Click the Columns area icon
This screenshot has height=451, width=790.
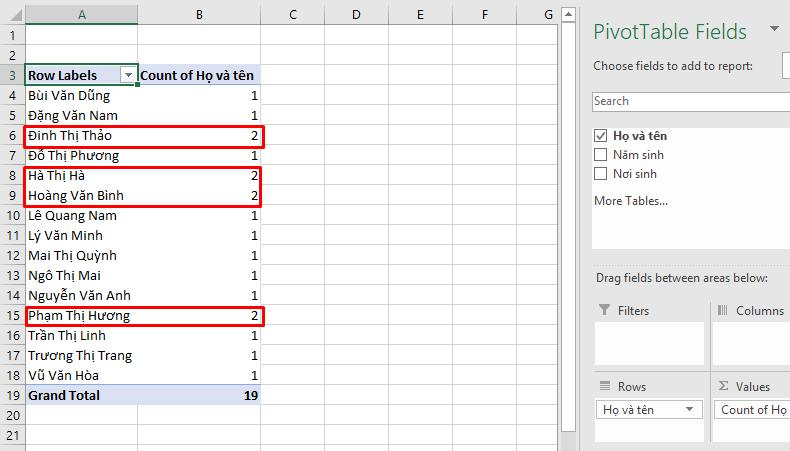click(722, 310)
